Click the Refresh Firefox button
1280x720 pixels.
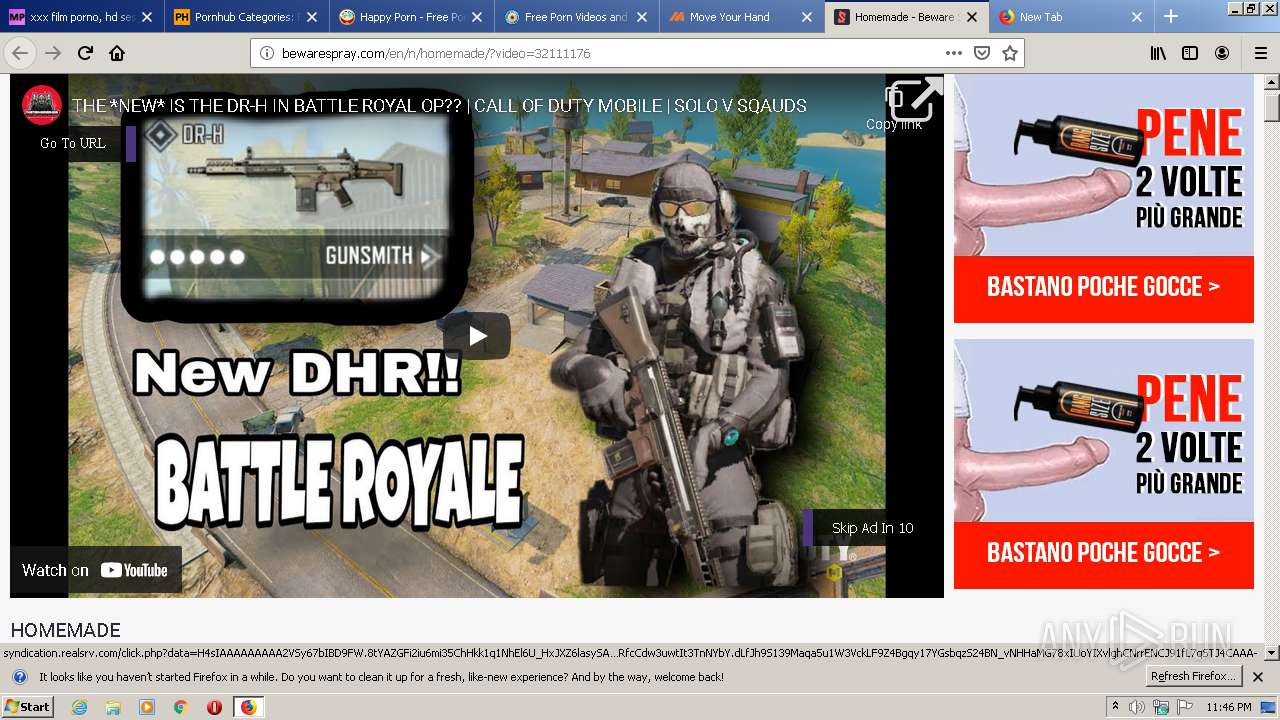[1194, 677]
